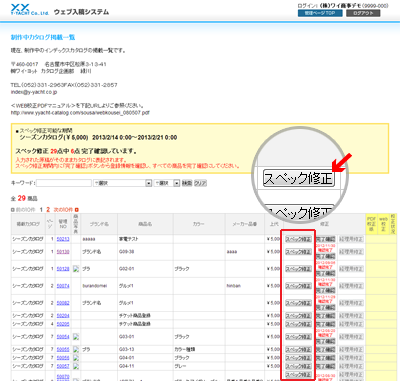Click the Y-YACHT Co., Ltd. logo

tap(30, 10)
